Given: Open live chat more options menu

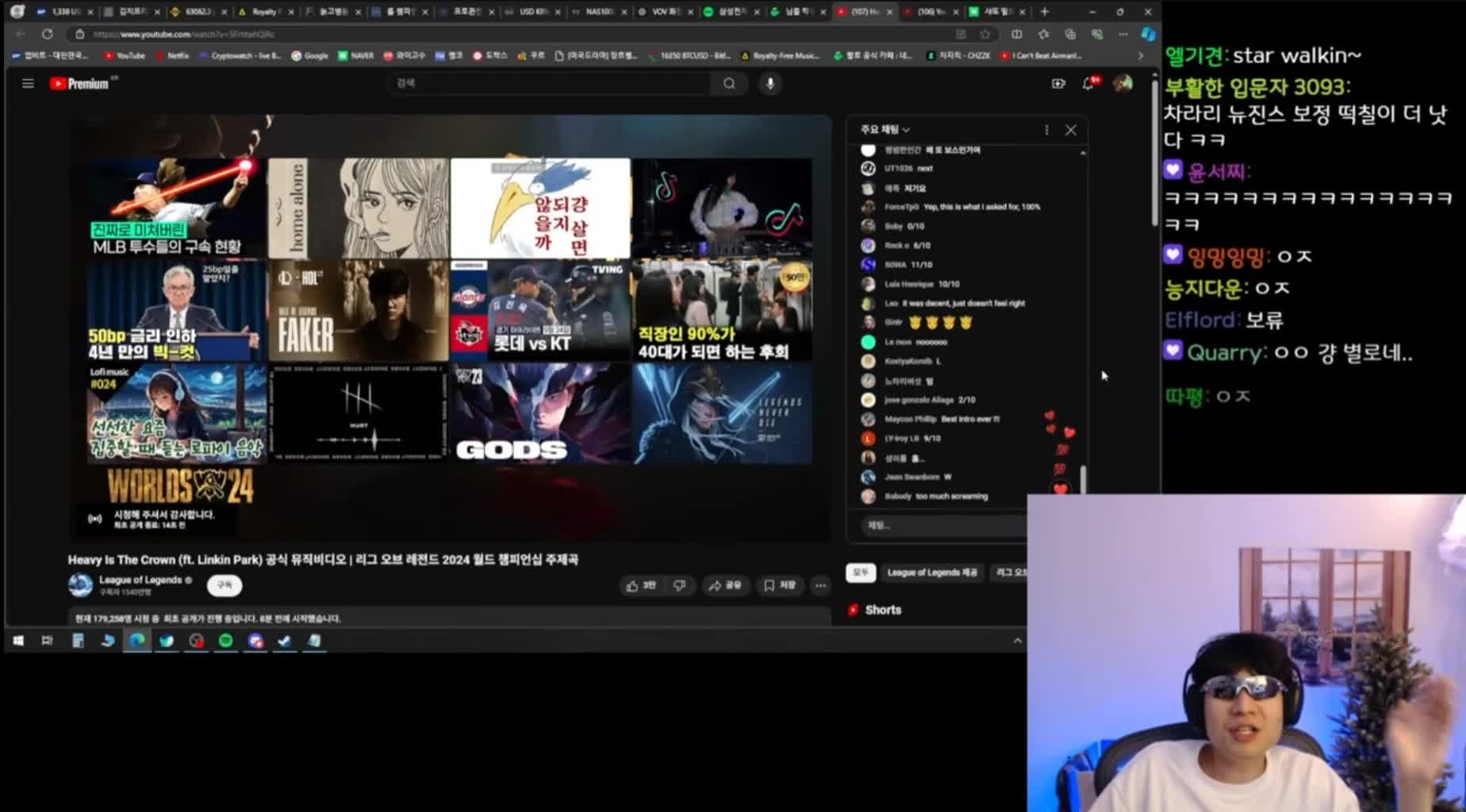Looking at the screenshot, I should pyautogui.click(x=1046, y=129).
